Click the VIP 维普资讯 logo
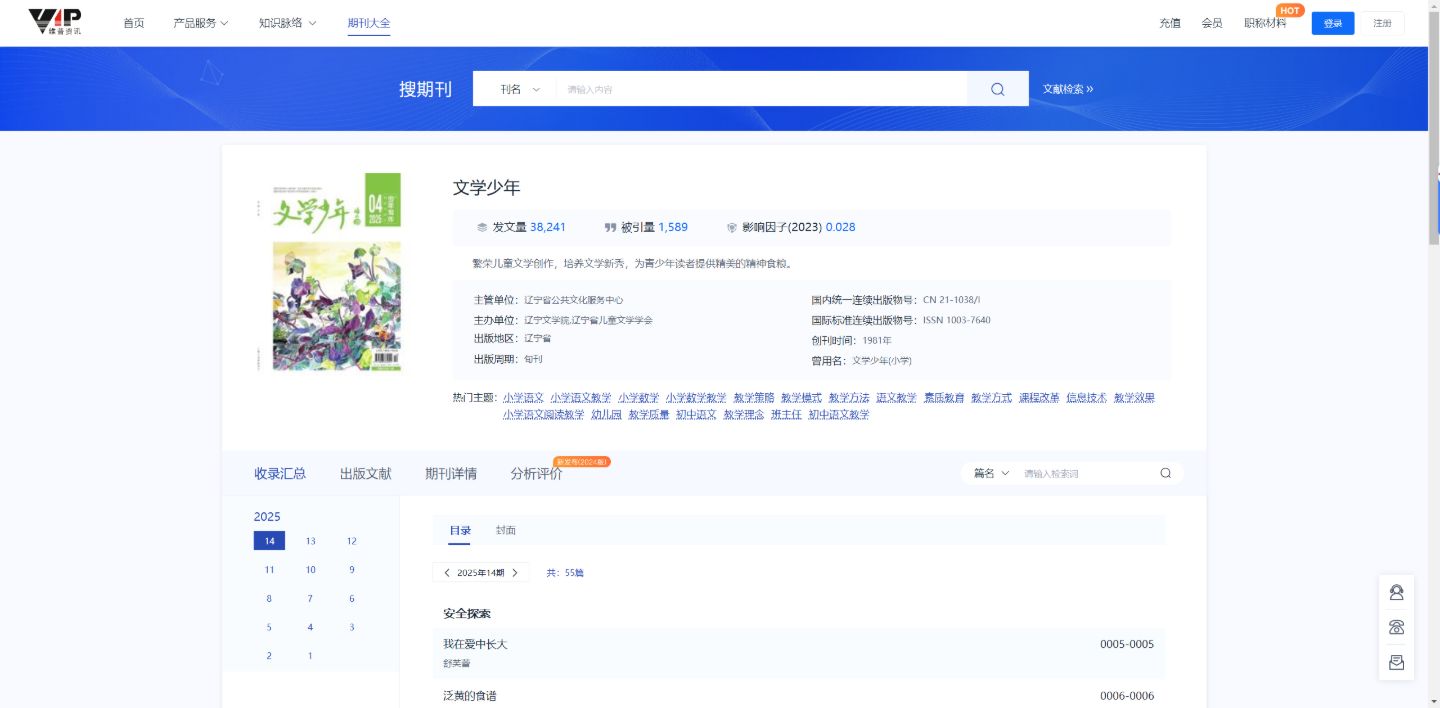 [x=55, y=22]
